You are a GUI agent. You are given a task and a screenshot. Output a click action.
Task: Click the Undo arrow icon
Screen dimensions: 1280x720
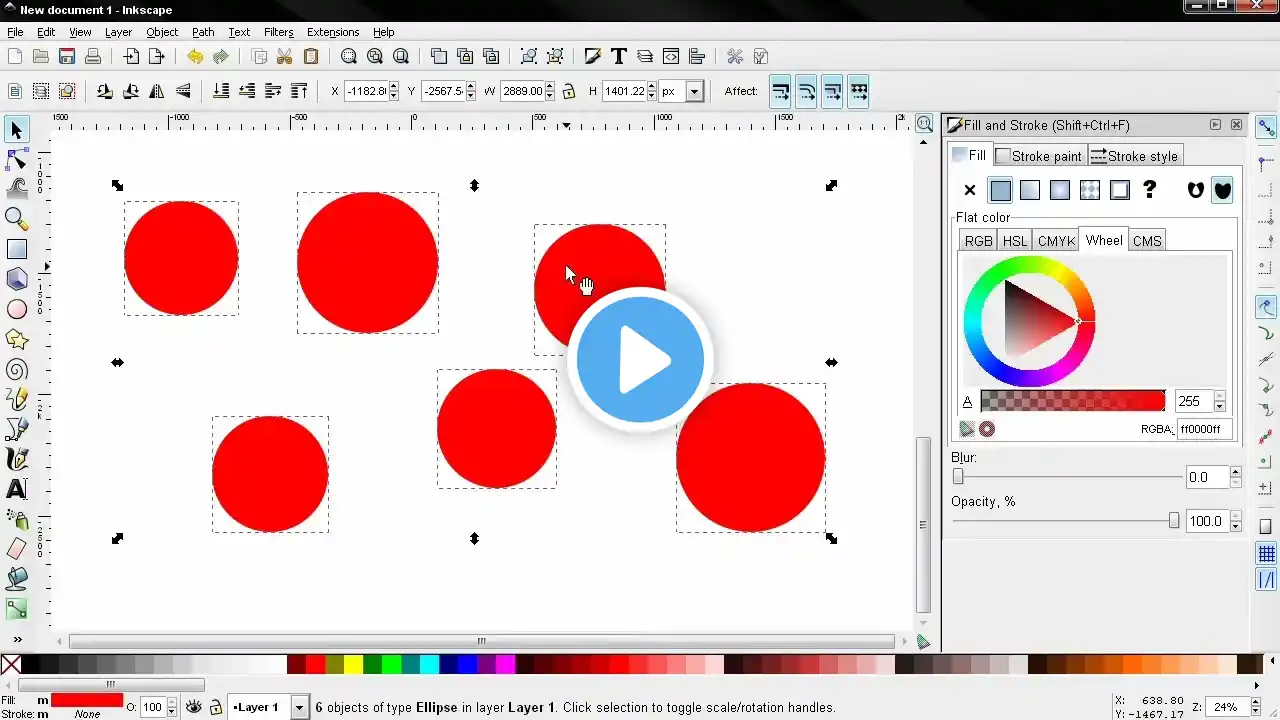click(x=195, y=57)
